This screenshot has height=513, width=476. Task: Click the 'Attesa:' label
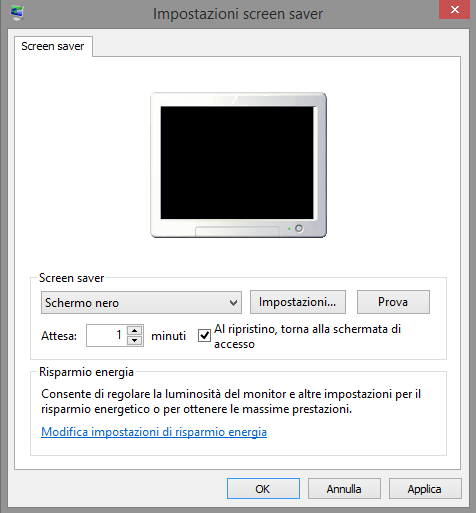tap(59, 336)
